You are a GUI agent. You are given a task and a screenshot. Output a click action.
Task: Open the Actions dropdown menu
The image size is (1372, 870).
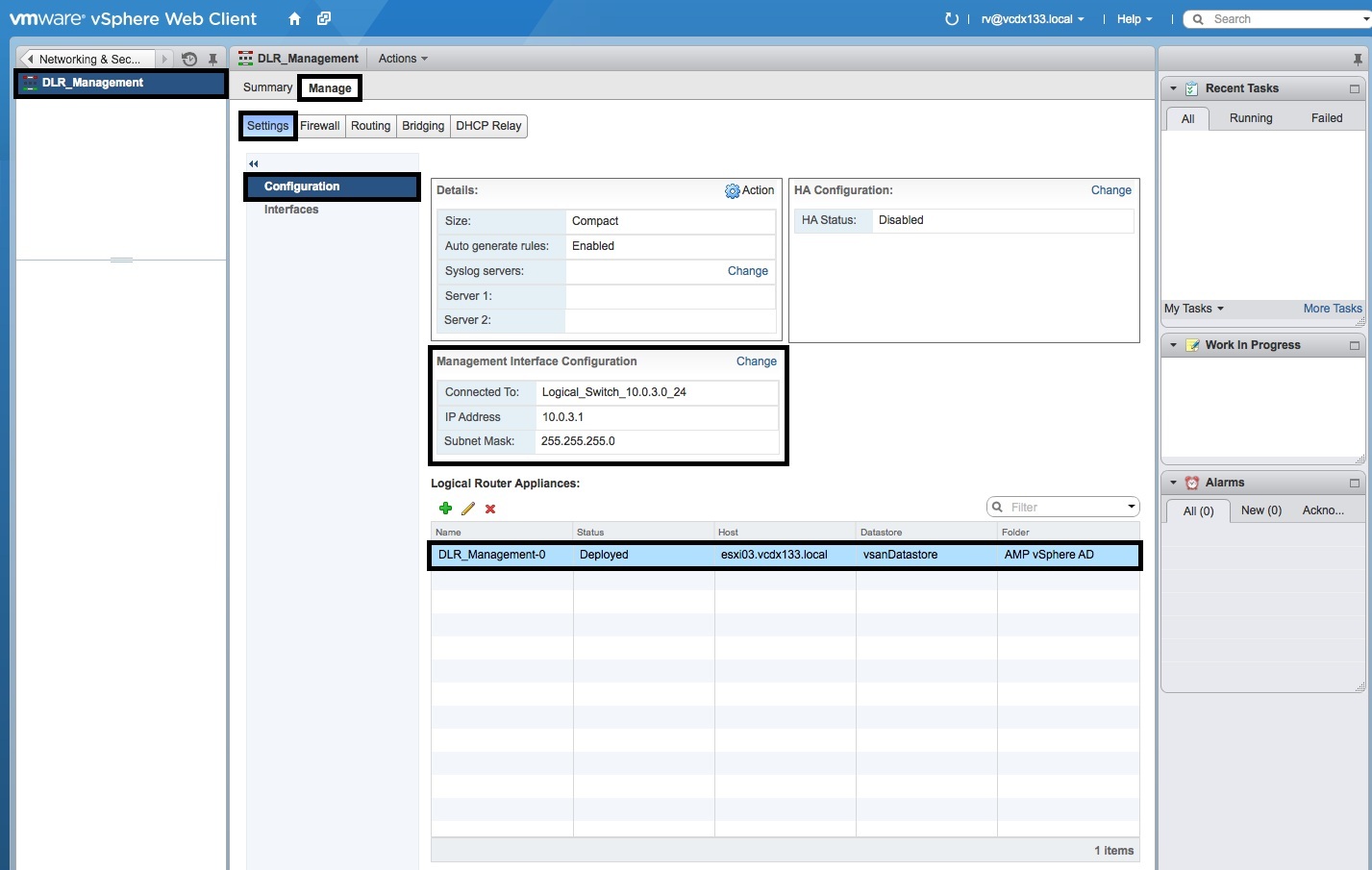click(x=403, y=59)
